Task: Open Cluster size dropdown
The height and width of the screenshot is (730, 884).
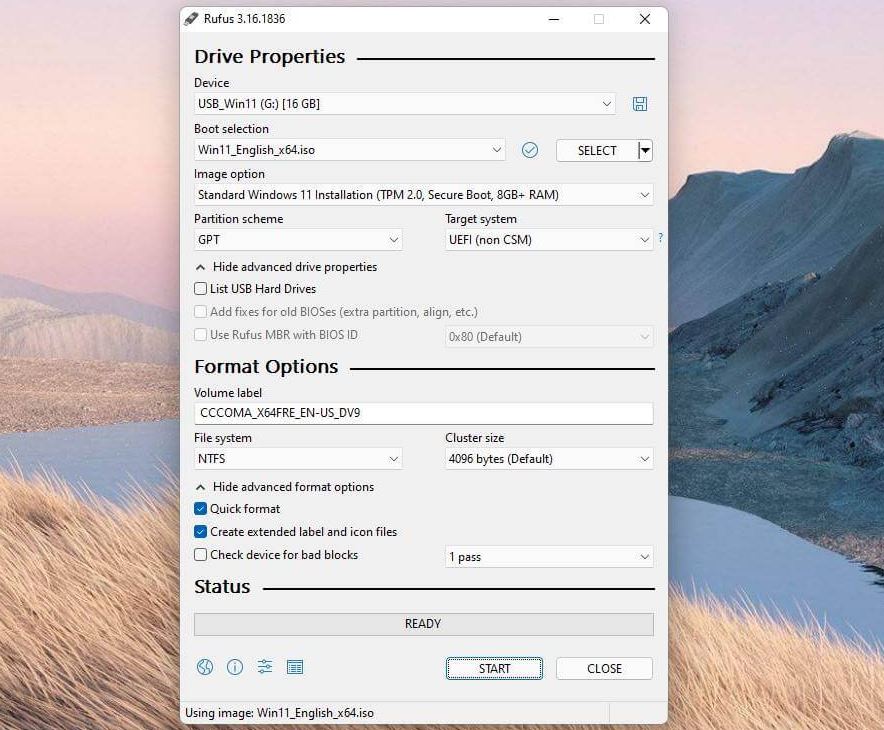Action: pyautogui.click(x=549, y=458)
